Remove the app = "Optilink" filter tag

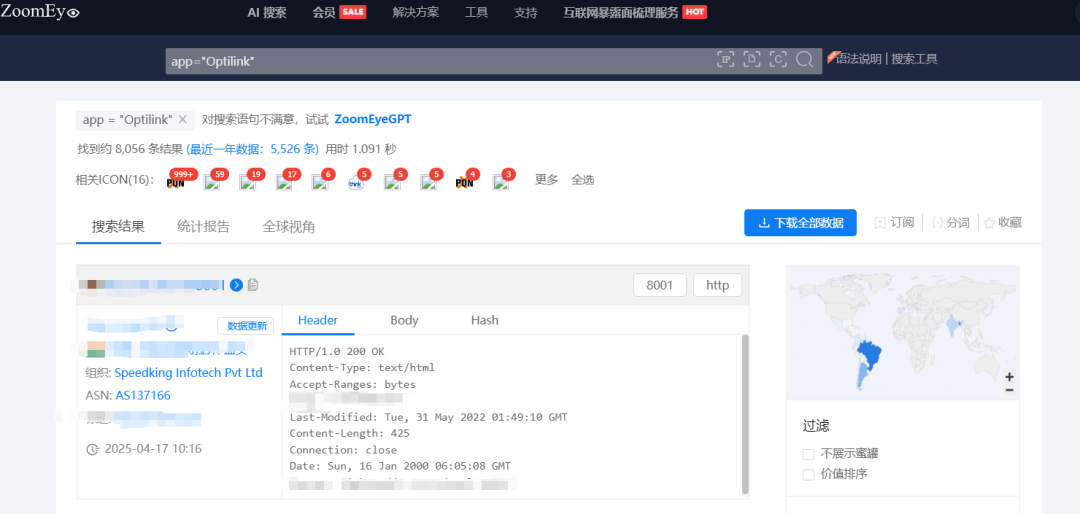(x=183, y=119)
